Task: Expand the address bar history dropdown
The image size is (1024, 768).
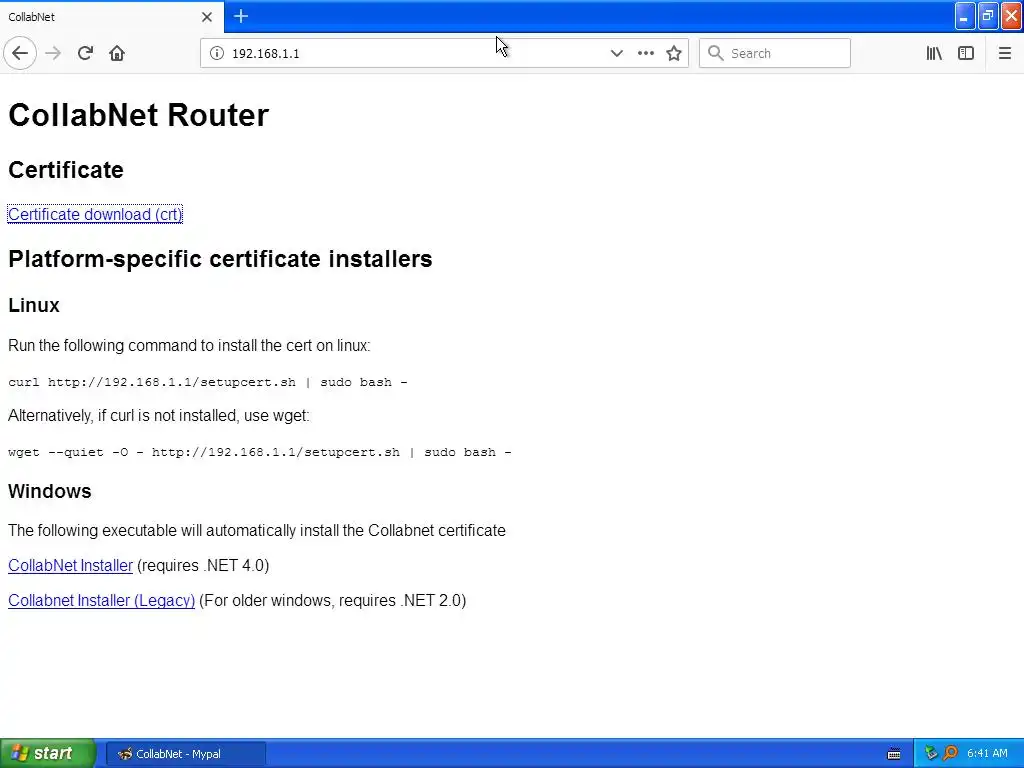Action: (616, 53)
